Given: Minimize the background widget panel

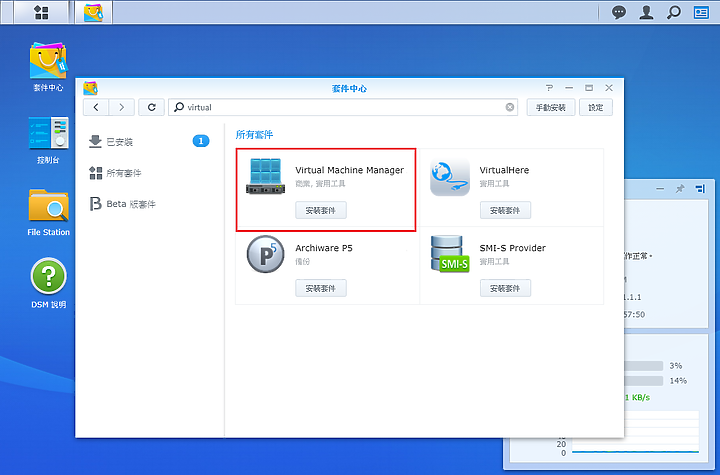Looking at the screenshot, I should pyautogui.click(x=660, y=189).
